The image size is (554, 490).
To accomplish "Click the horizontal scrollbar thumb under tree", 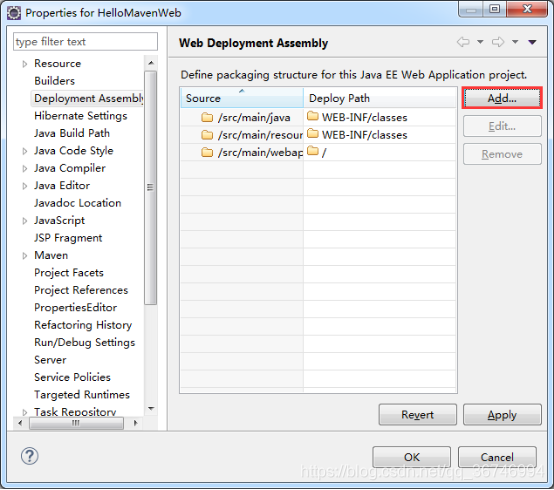I will (76, 423).
